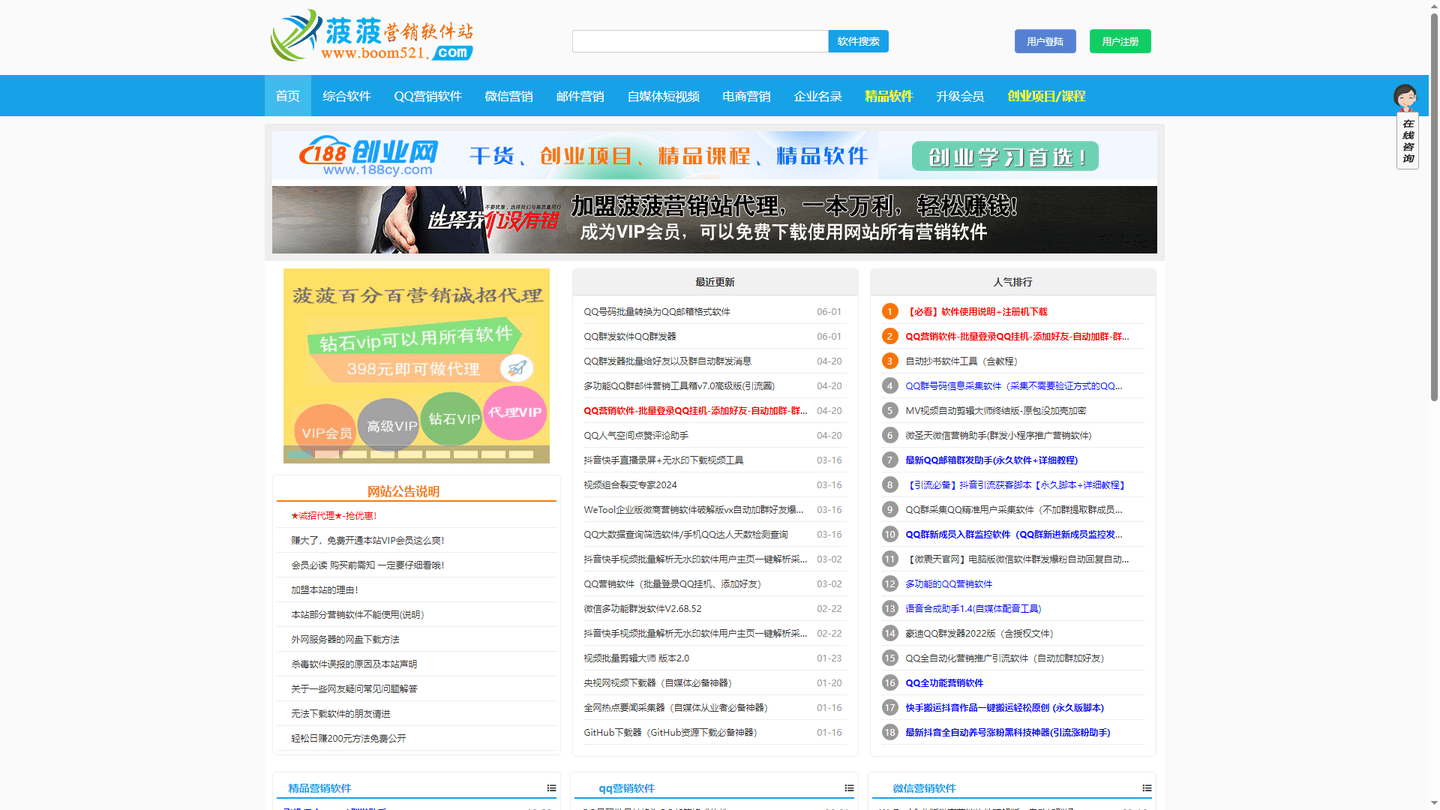1440x810 pixels.
Task: Click list icon in 微信营销软件 section header
Action: 1147,788
